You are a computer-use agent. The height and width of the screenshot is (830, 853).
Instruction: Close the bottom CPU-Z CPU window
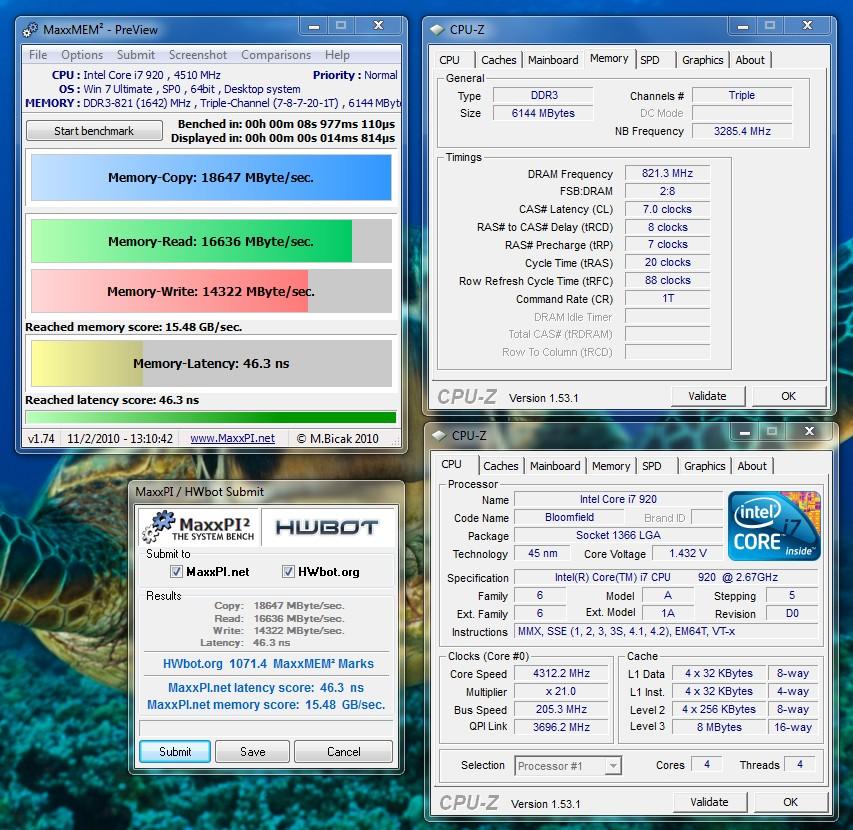click(810, 432)
